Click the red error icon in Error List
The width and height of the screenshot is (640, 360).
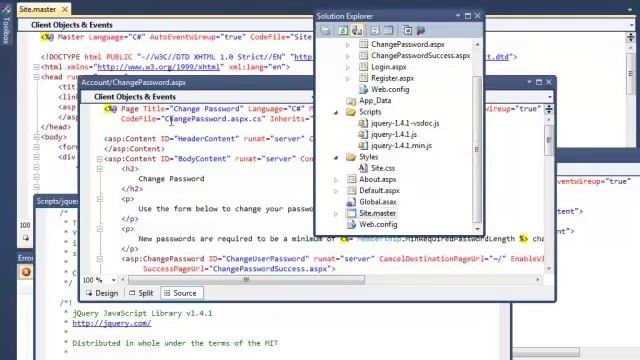coord(26,272)
